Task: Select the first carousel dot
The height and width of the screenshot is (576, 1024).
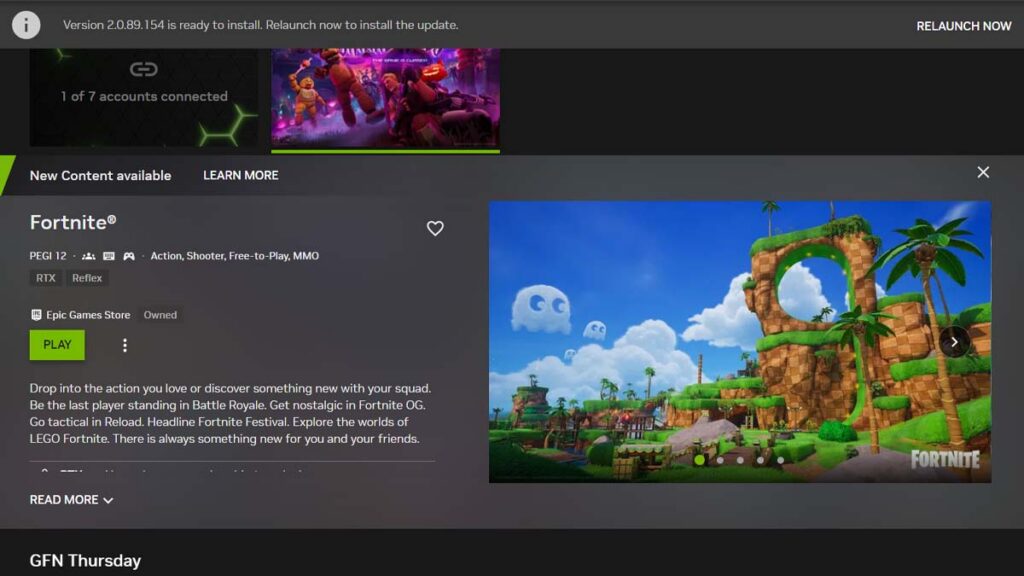Action: coord(699,460)
